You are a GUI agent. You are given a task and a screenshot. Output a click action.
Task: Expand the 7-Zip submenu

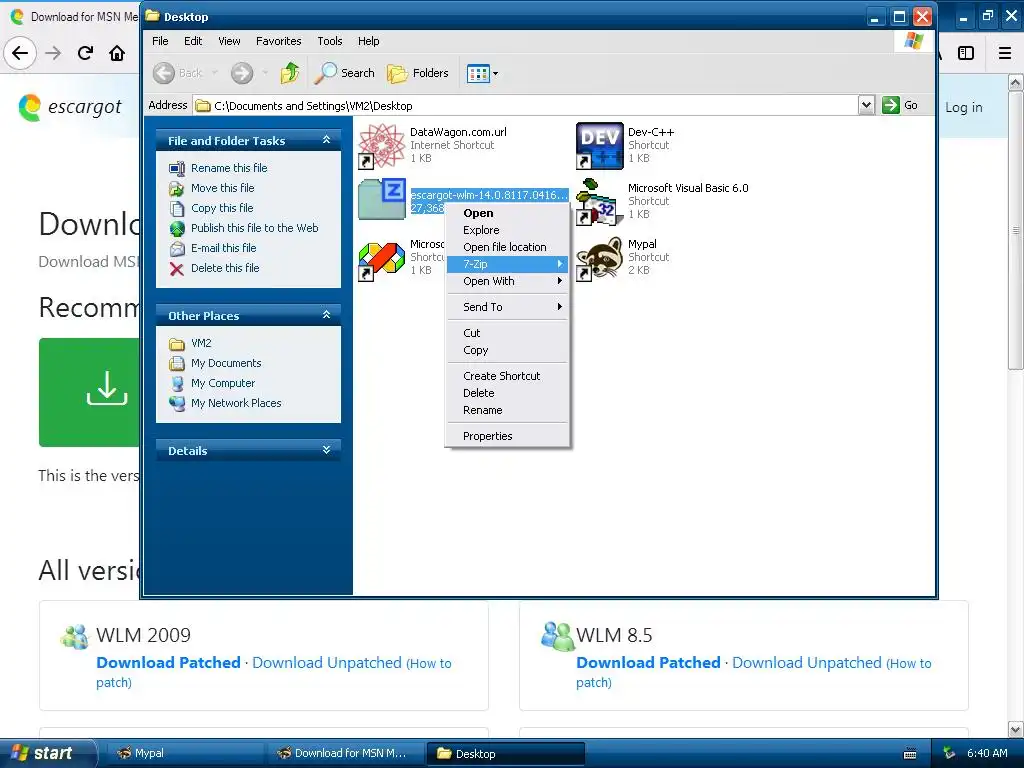[507, 264]
